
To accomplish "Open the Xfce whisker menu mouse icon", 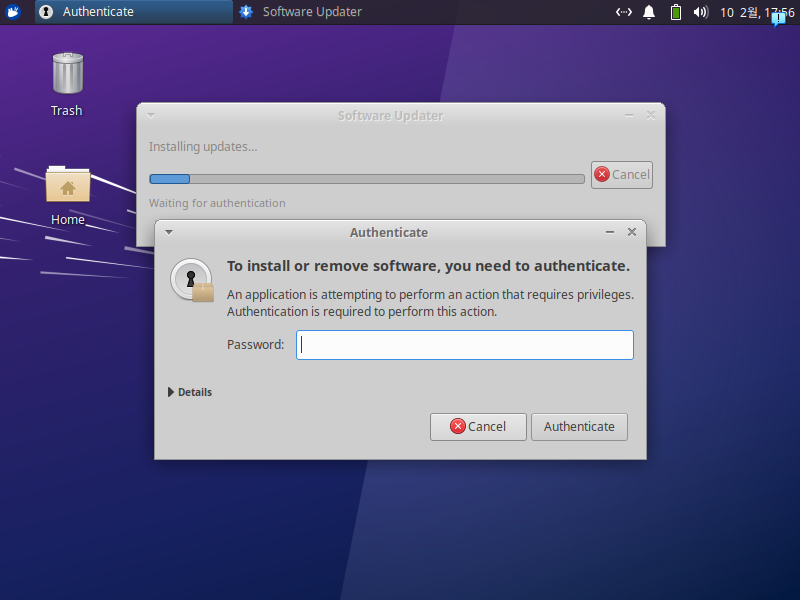I will [12, 11].
